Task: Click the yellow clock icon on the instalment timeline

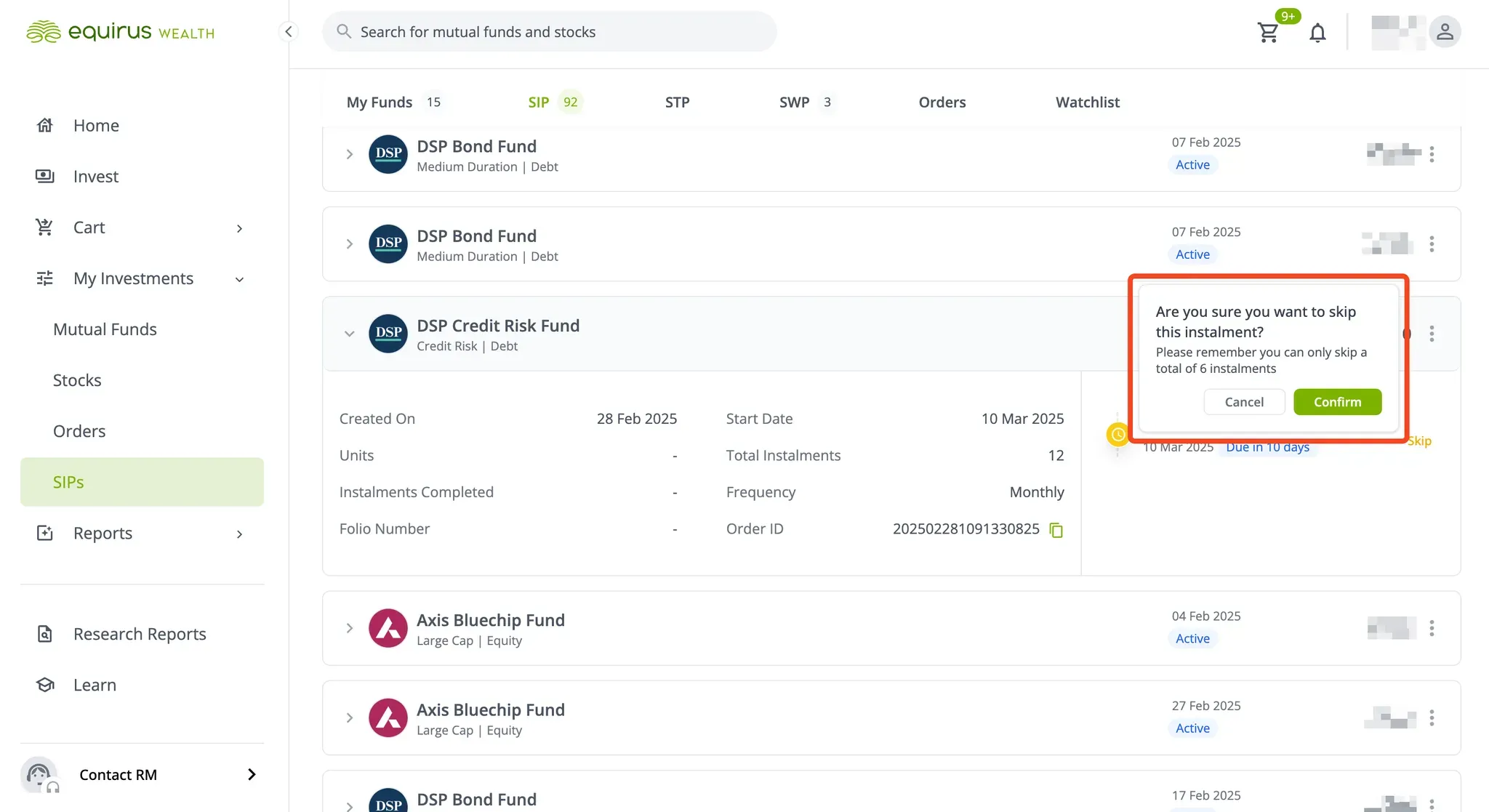Action: (x=1118, y=435)
